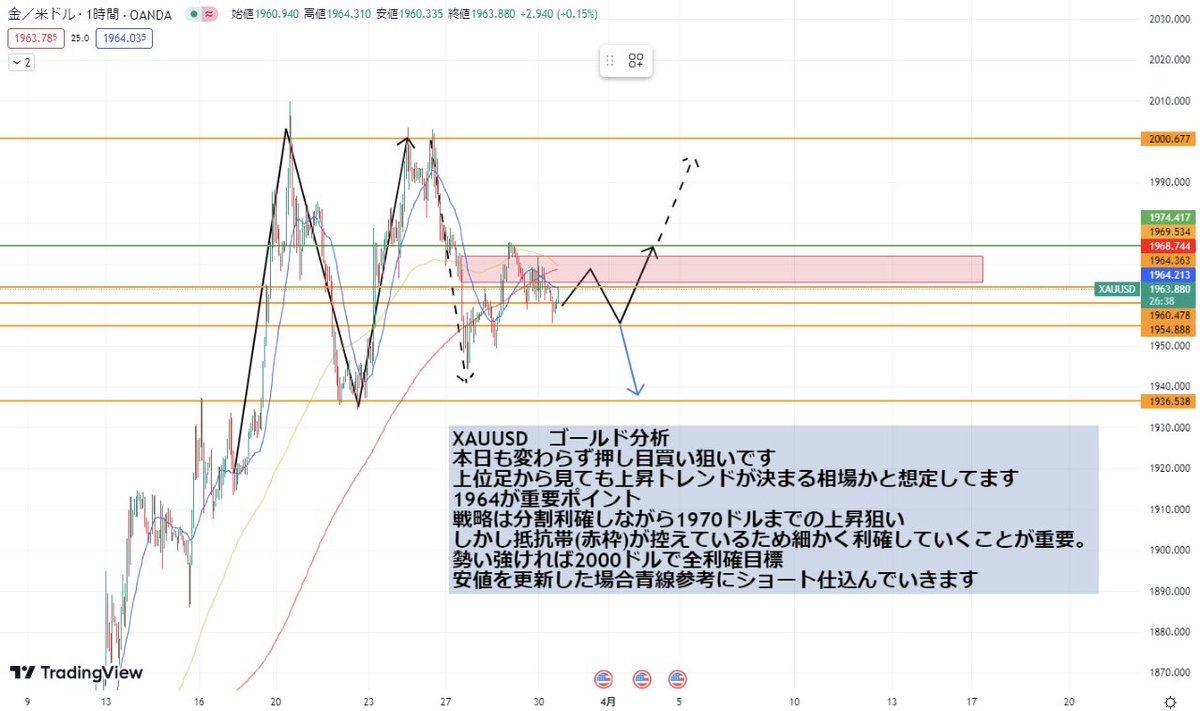Click the 1974.417 green price label

click(x=1168, y=217)
